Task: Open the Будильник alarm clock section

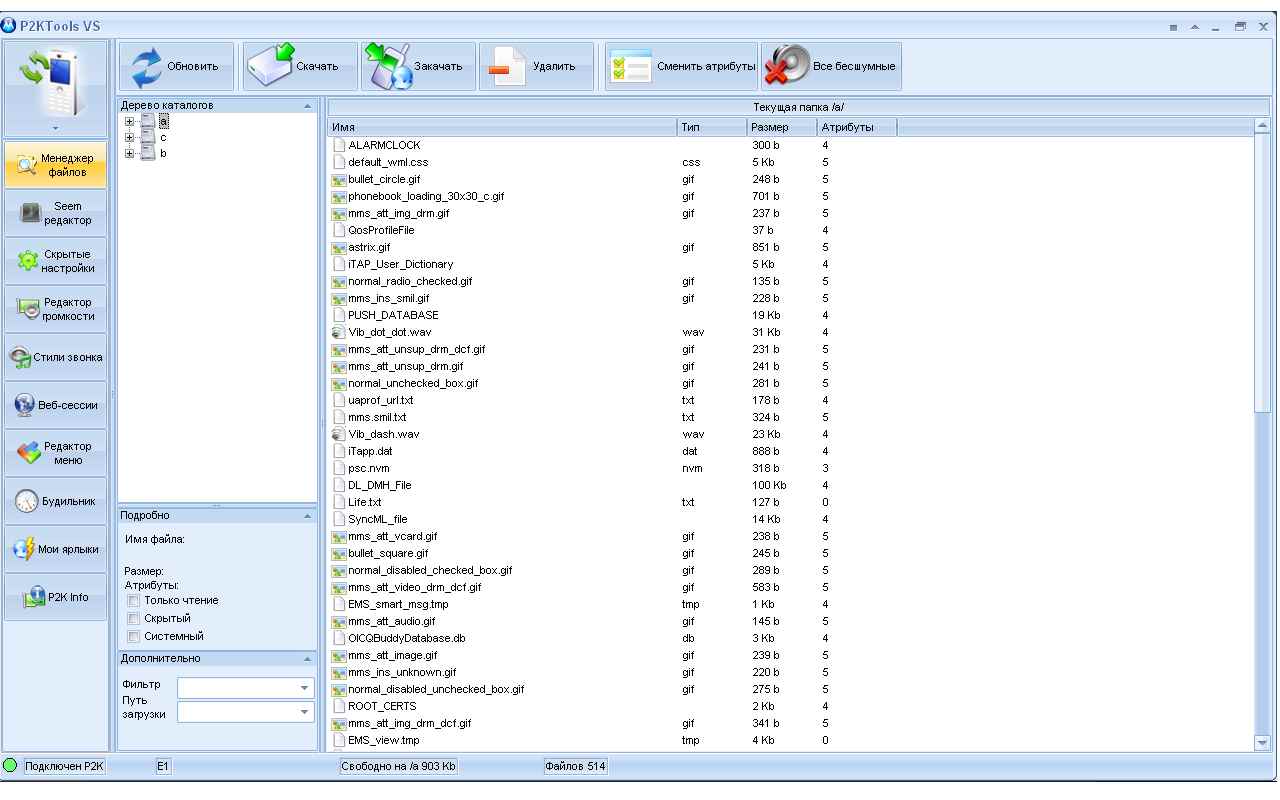Action: (55, 500)
